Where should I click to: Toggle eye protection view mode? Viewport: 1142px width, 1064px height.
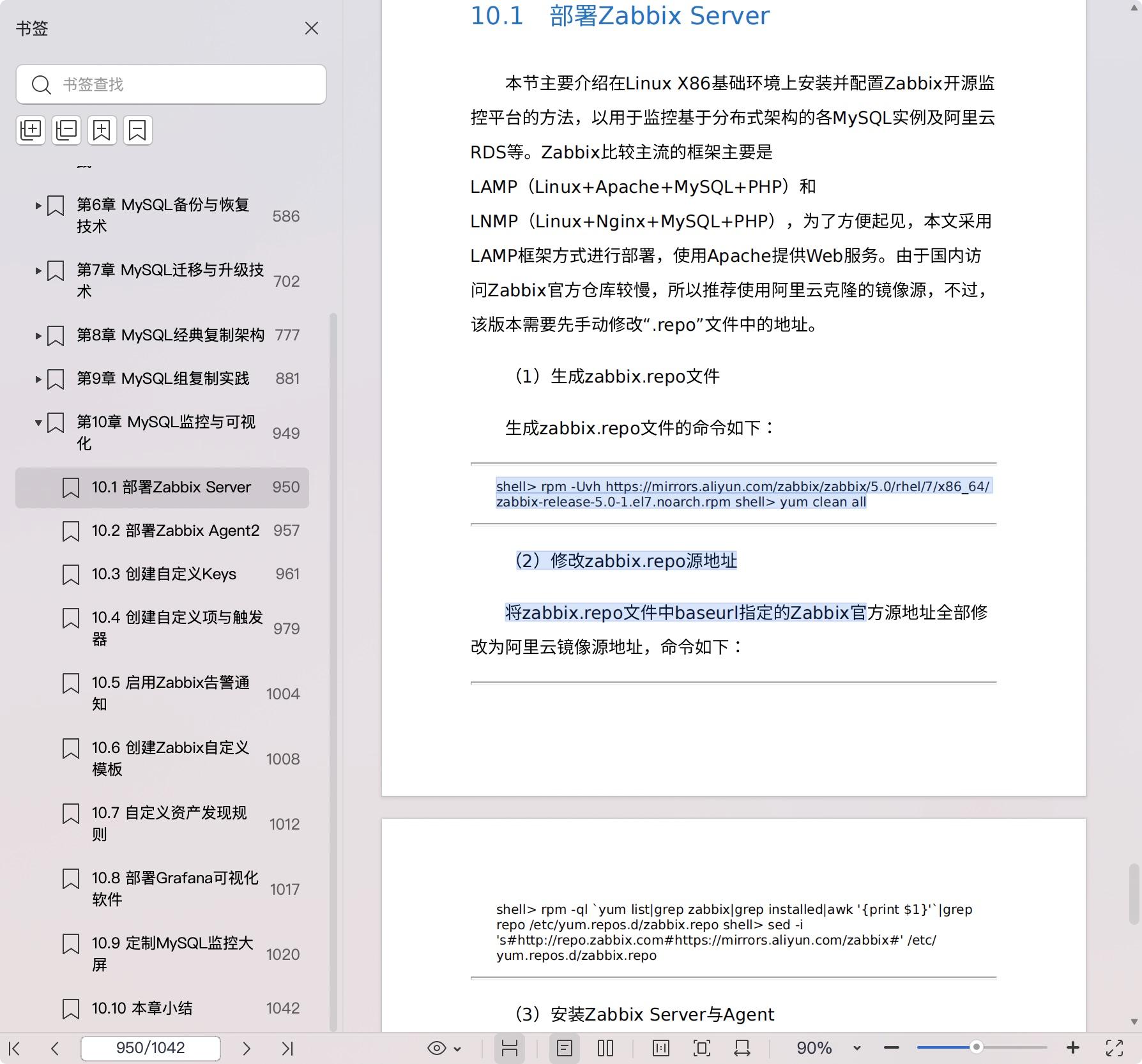(437, 1048)
